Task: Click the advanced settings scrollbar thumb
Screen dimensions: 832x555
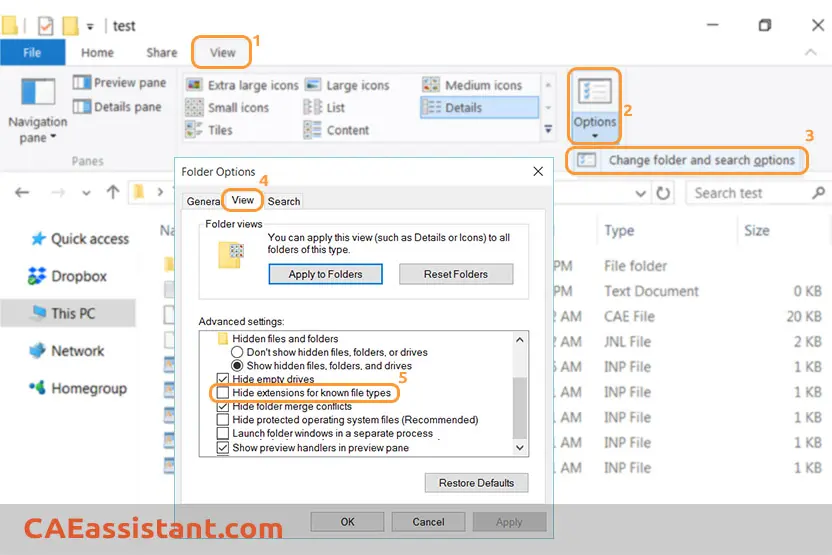Action: pos(520,407)
